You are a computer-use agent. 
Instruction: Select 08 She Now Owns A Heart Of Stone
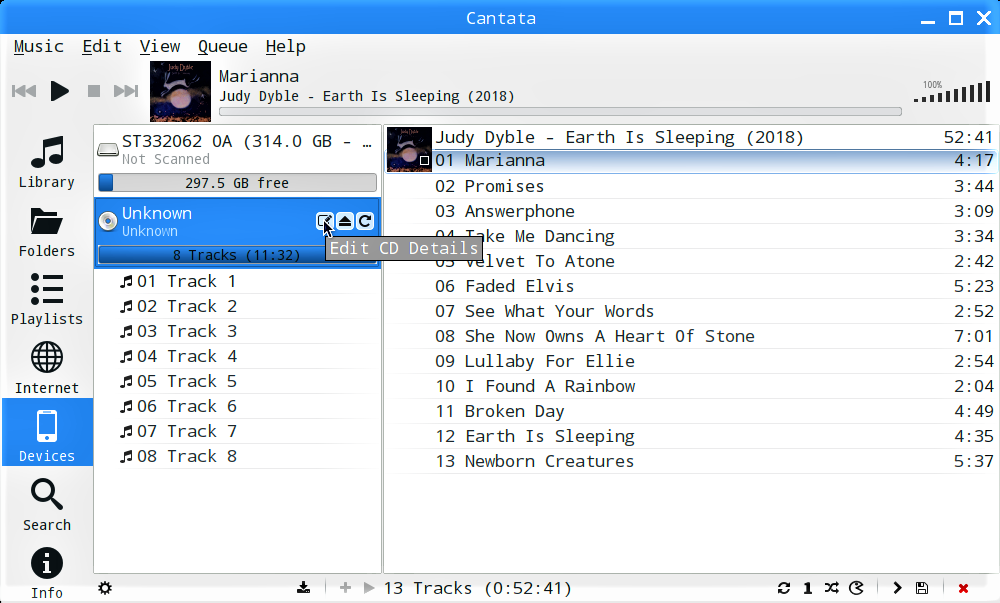tap(692, 336)
